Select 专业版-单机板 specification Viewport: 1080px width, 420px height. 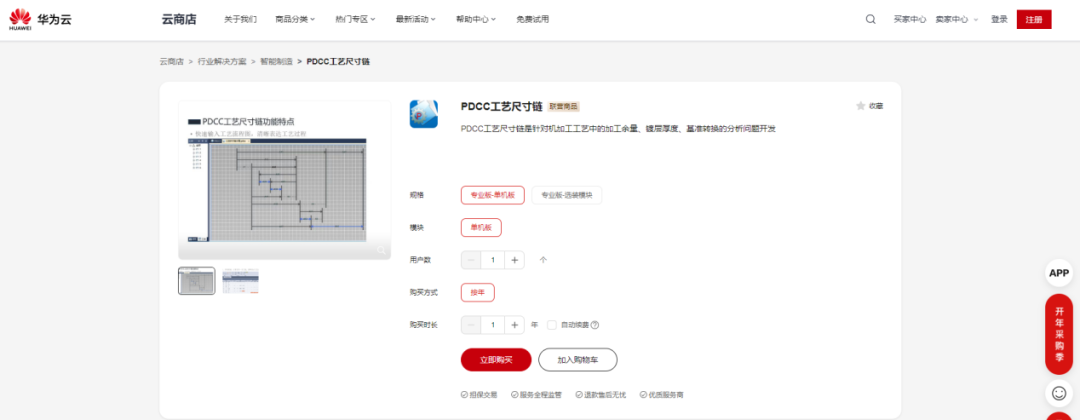tap(492, 196)
